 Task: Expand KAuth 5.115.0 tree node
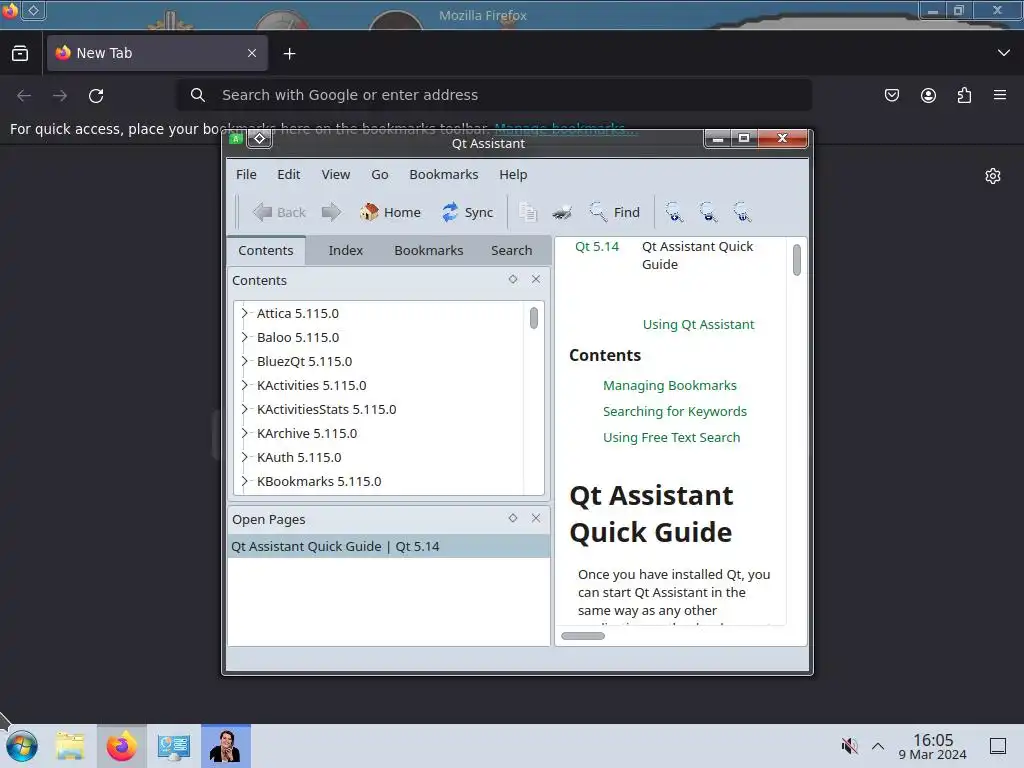coord(245,457)
